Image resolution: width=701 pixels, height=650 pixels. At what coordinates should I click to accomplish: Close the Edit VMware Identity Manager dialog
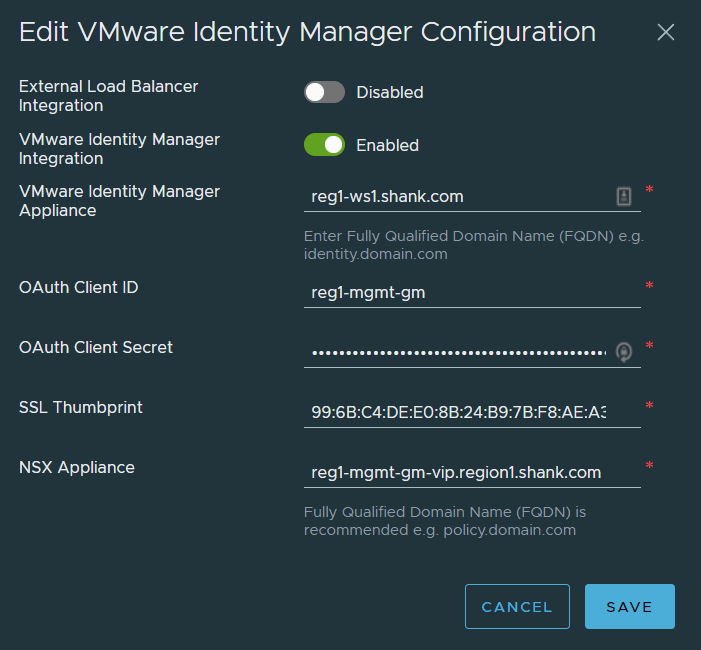pyautogui.click(x=666, y=32)
